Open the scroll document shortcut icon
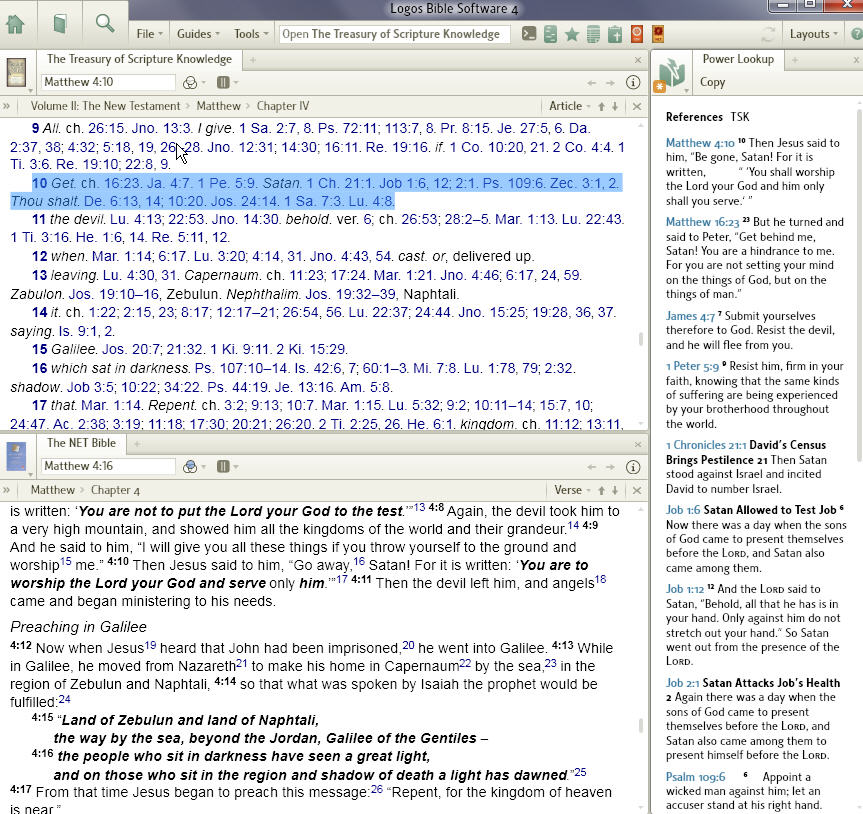The height and width of the screenshot is (814, 863). 593,34
